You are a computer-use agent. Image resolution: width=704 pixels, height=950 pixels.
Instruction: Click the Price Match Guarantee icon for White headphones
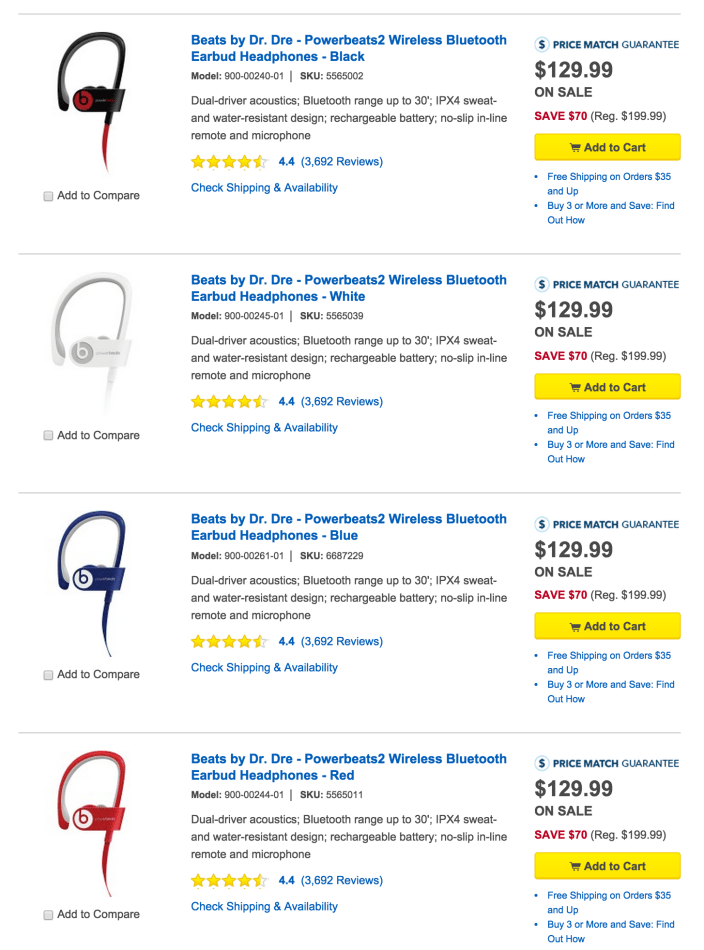click(541, 284)
